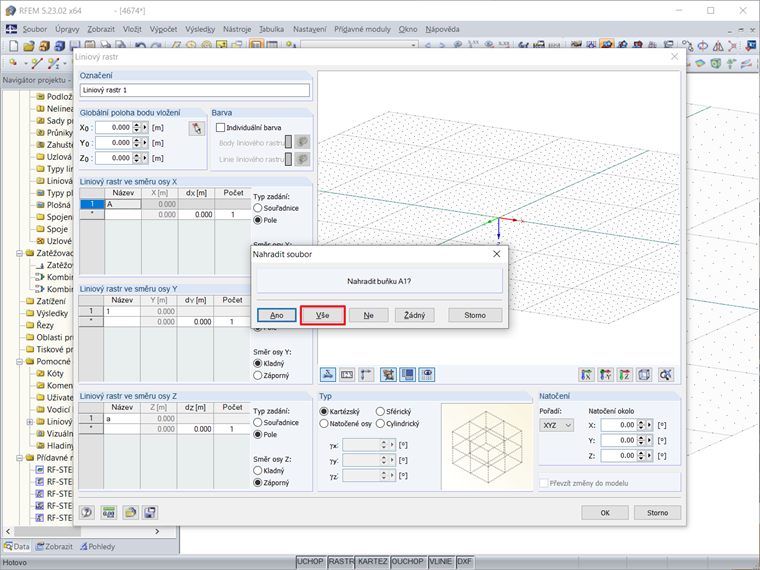This screenshot has height=570, width=760.
Task: Set preview to view in Z direction
Action: pyautogui.click(x=625, y=374)
